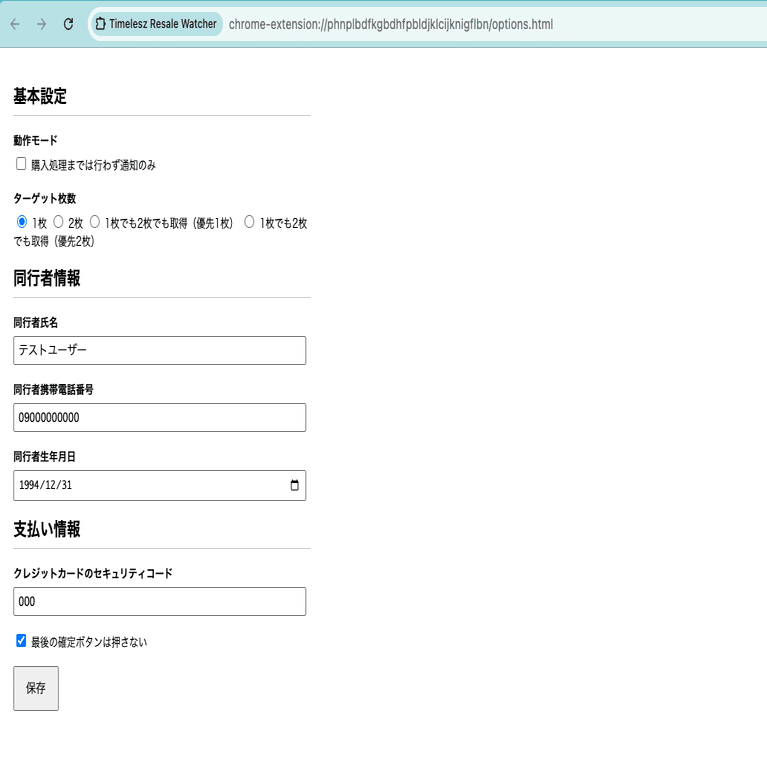The height and width of the screenshot is (767, 767).
Task: Click the 動作モード label
Action: [x=35, y=140]
